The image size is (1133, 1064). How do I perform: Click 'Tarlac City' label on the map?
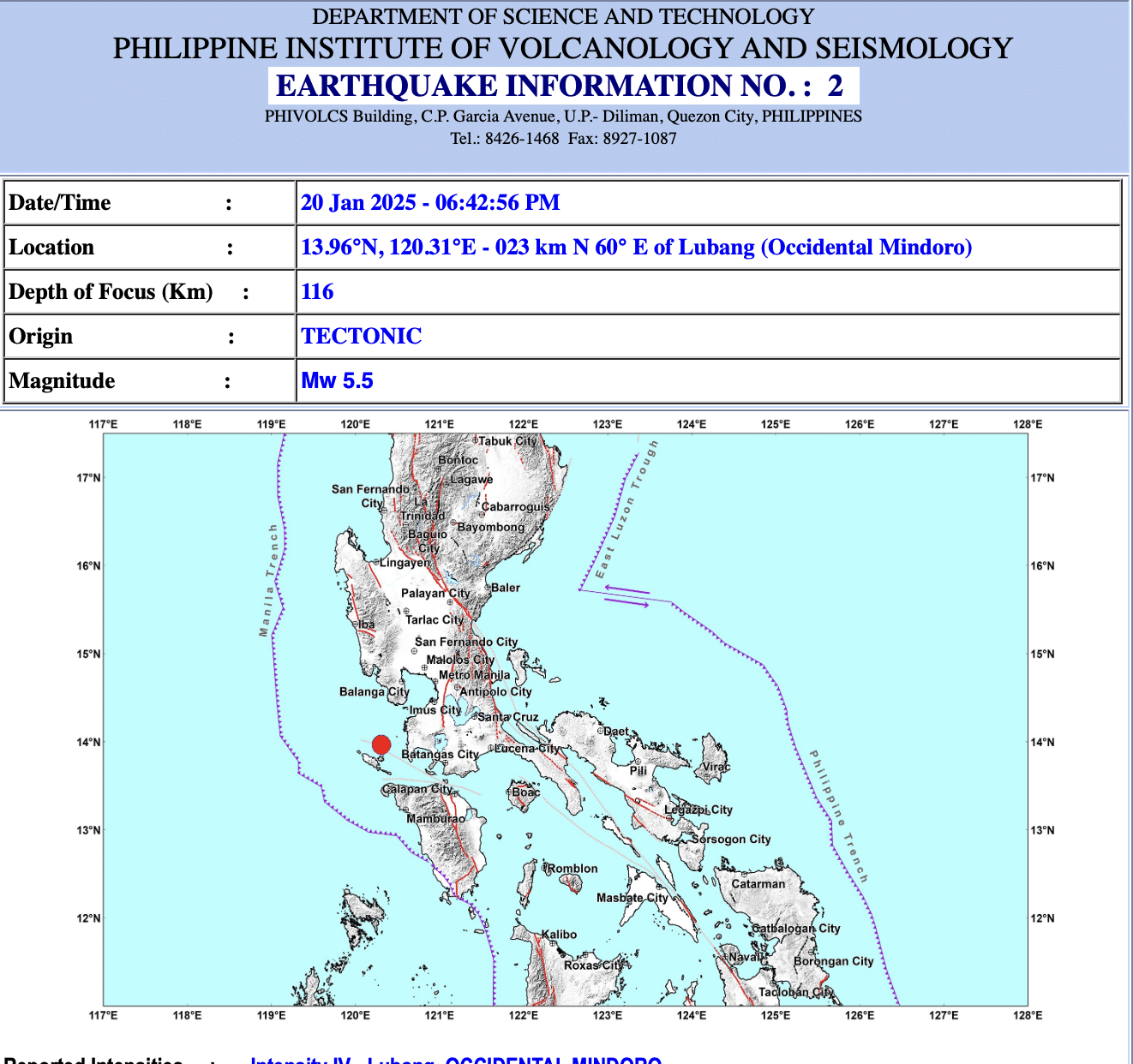[x=435, y=619]
